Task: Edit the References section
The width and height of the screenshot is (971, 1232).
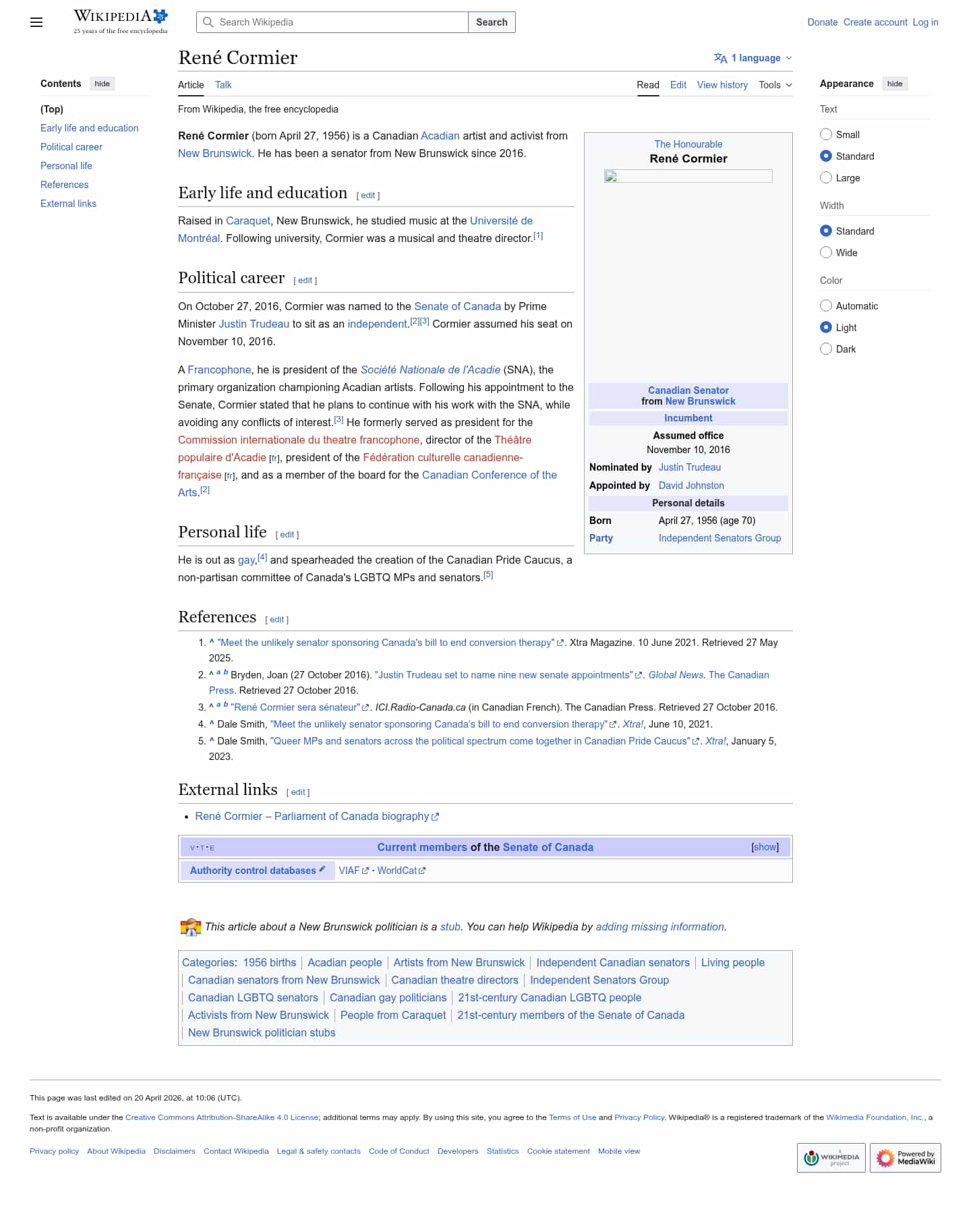Action: pyautogui.click(x=277, y=620)
